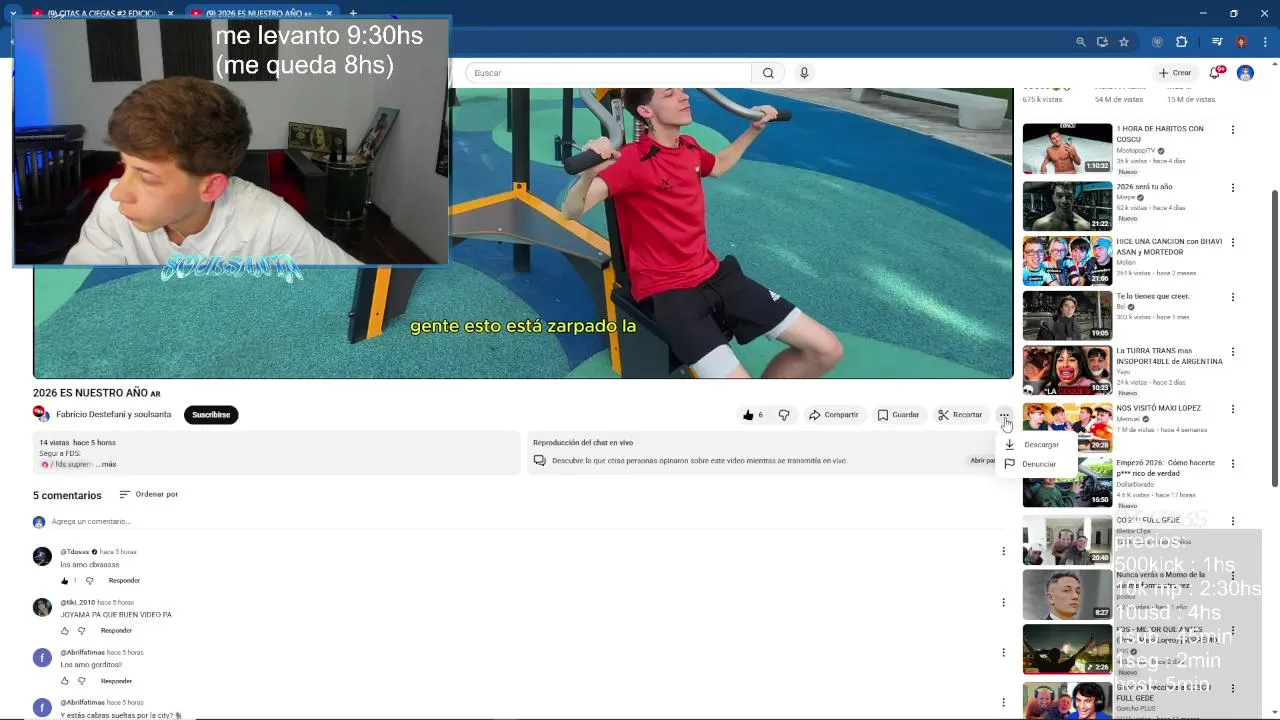The width and height of the screenshot is (1280, 720).
Task: Activate voice search microphone
Action: click(804, 73)
